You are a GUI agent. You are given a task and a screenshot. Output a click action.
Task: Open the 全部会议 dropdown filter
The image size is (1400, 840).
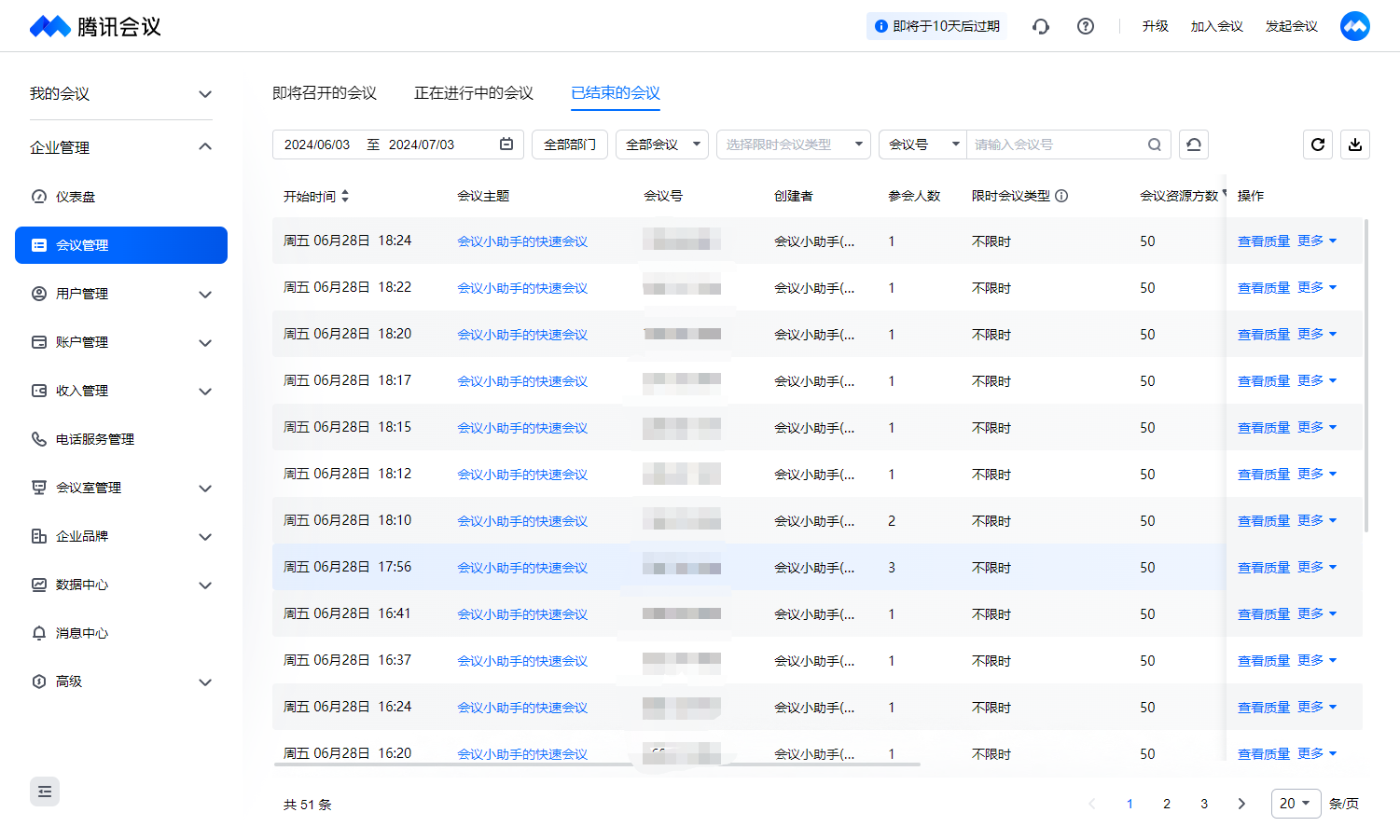click(662, 145)
